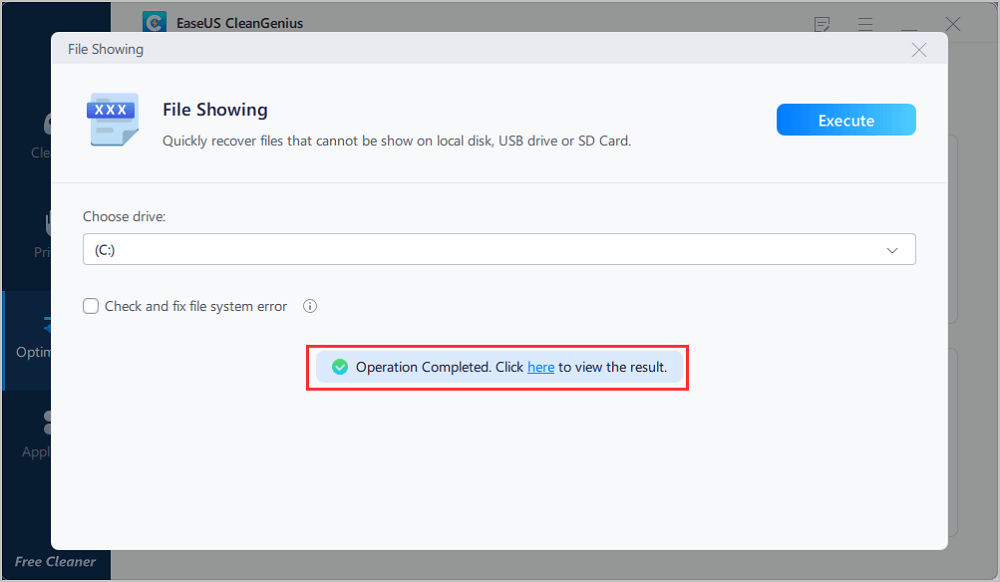Open the feedback note icon in title bar
Image resolution: width=1000 pixels, height=582 pixels.
coord(822,24)
